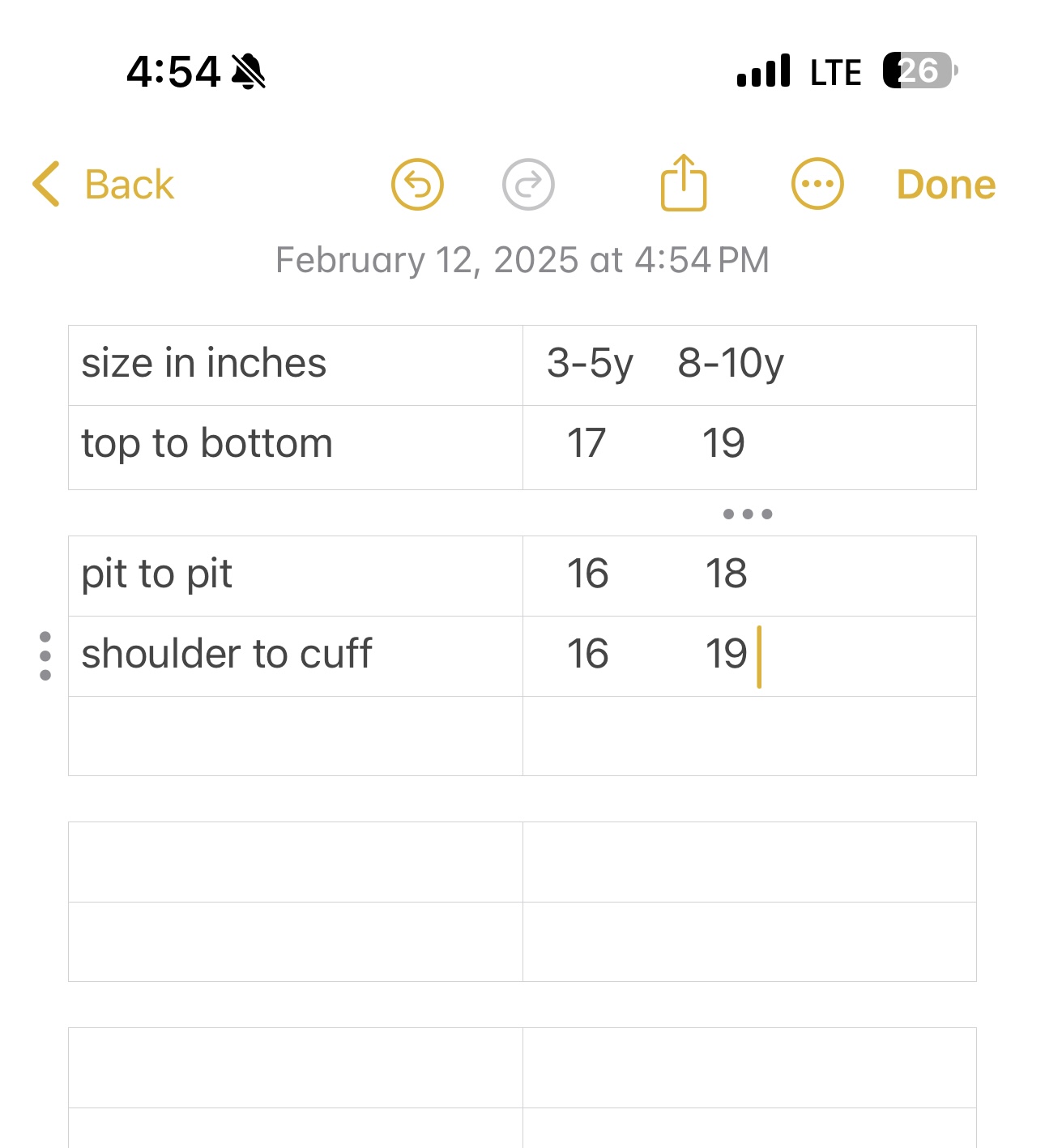Screen dimensions: 1045x1148
Task: Open the column handle dots above the table
Action: [x=748, y=514]
